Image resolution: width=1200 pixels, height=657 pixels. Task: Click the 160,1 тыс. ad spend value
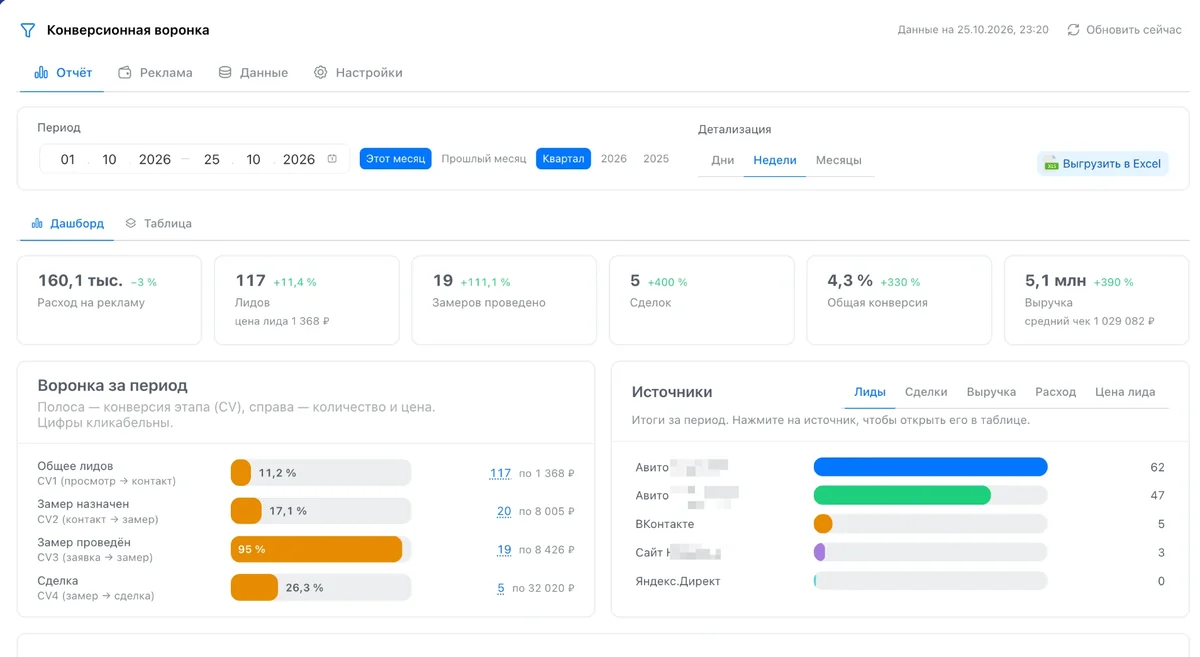coord(80,281)
